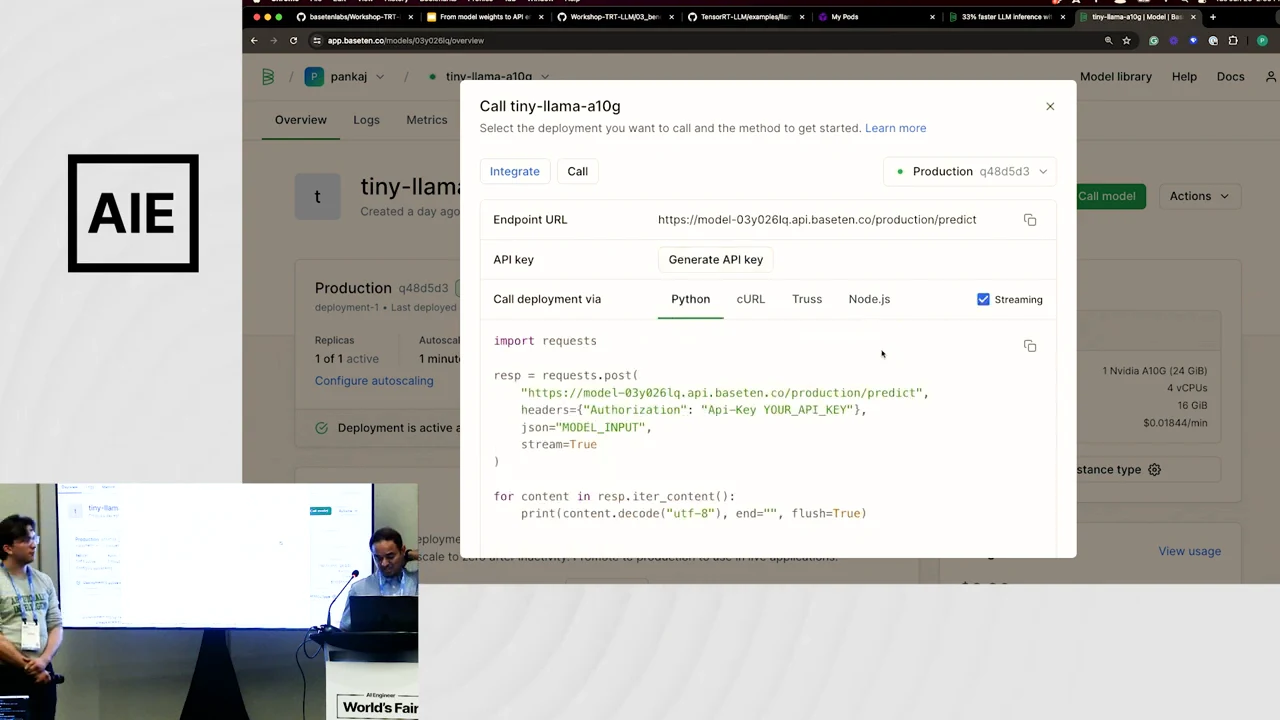Switch to the Call tab in dialog
Image resolution: width=1280 pixels, height=720 pixels.
[578, 171]
